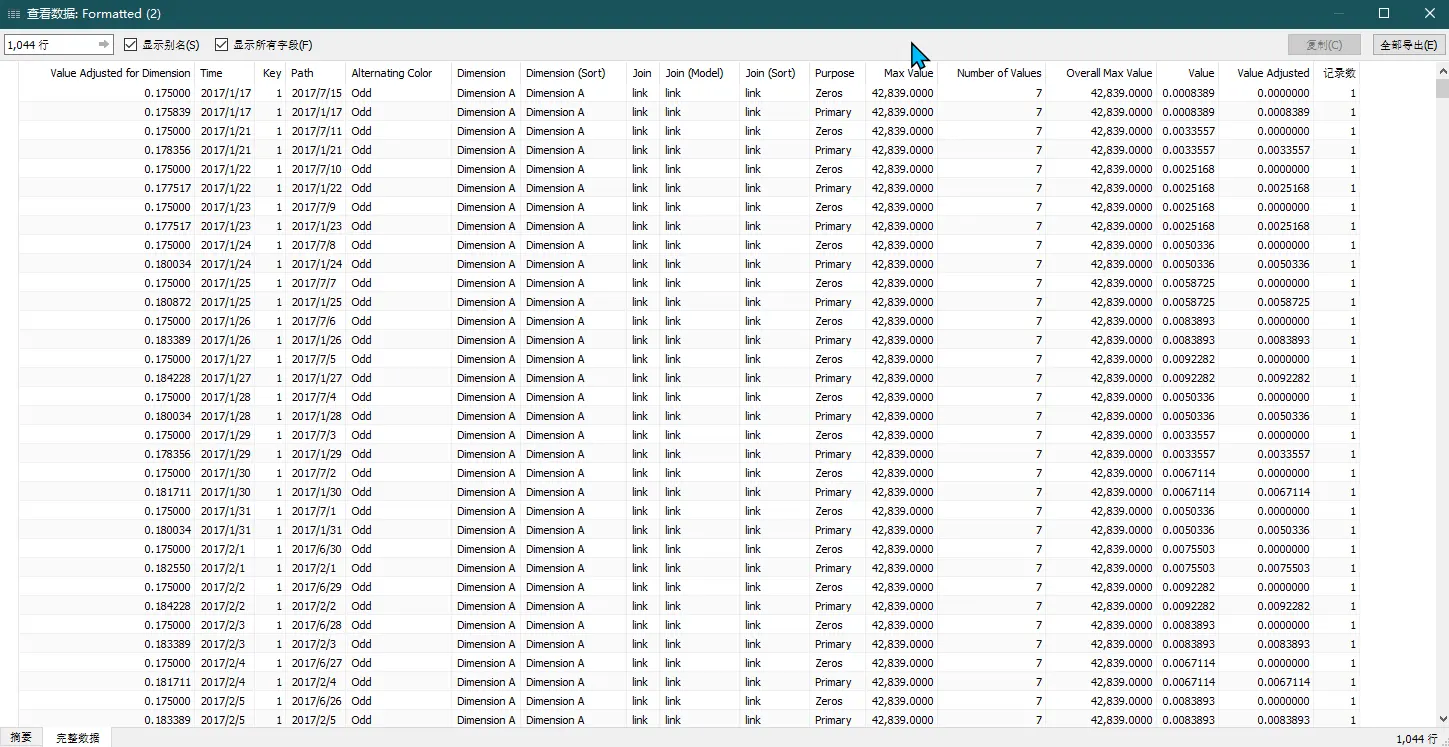Click the Alternating Color column header

392,73
